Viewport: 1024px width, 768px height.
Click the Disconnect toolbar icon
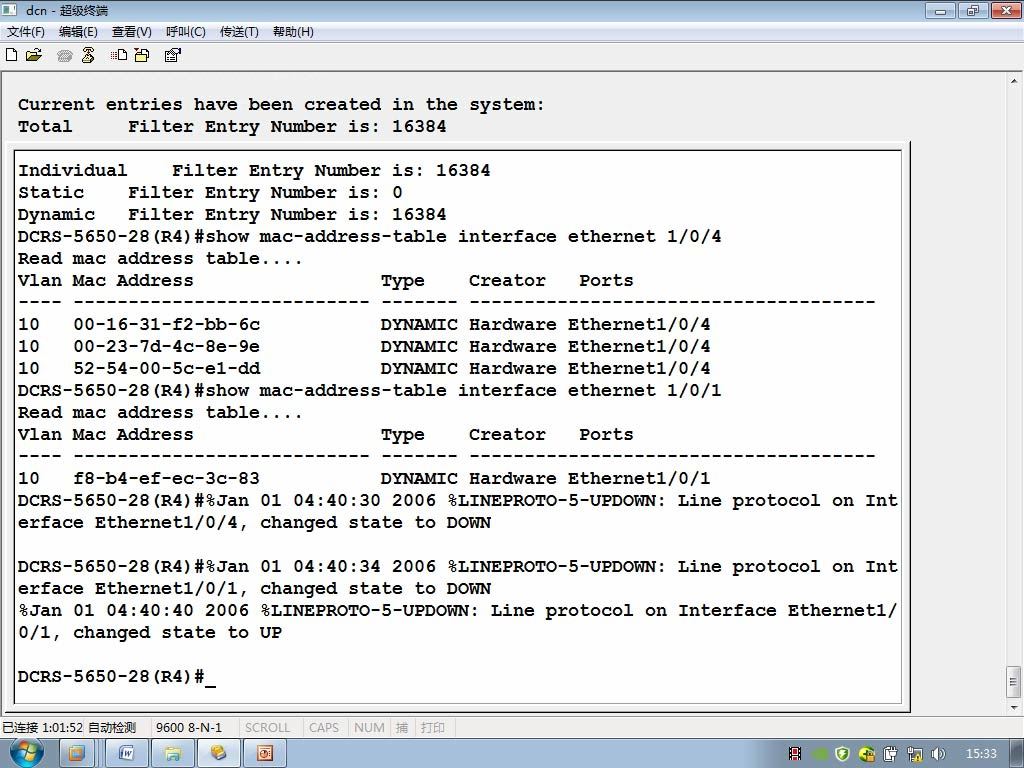pos(88,56)
